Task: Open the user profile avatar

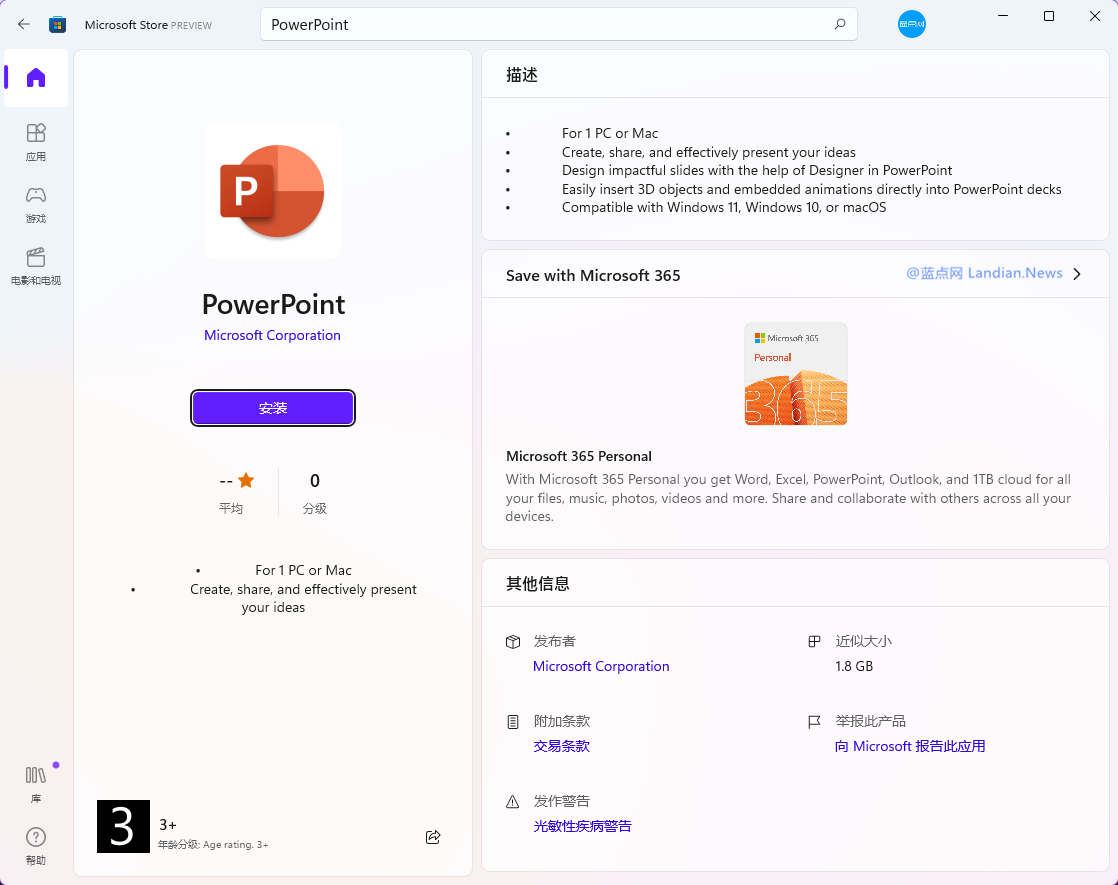Action: click(911, 24)
